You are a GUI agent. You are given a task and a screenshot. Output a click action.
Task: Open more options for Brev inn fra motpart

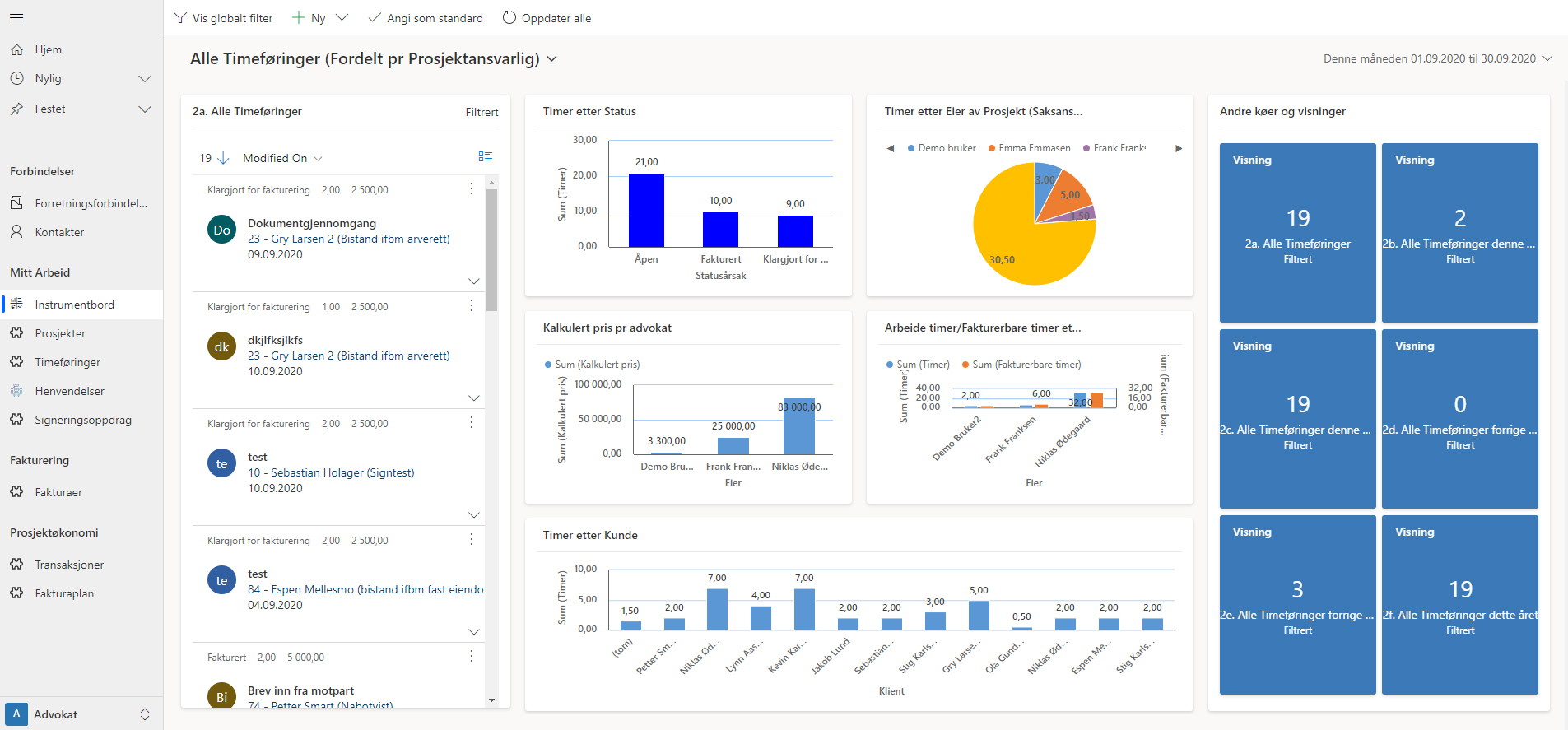[x=472, y=656]
